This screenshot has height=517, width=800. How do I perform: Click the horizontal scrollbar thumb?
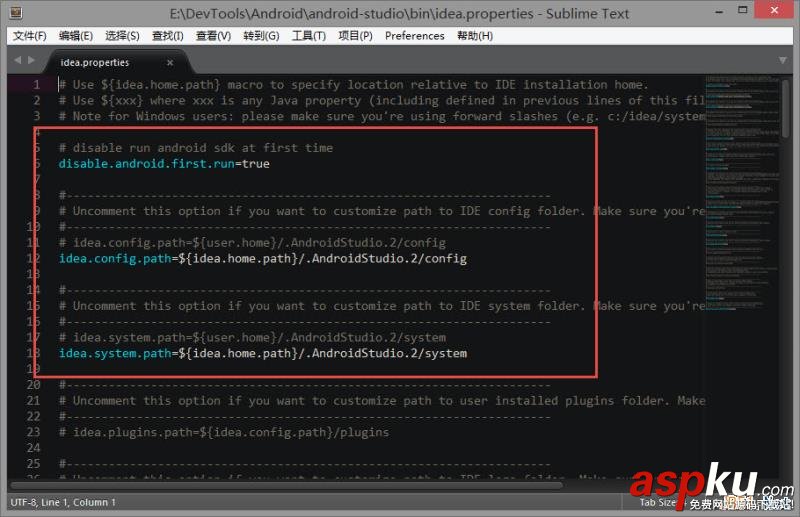coord(286,485)
